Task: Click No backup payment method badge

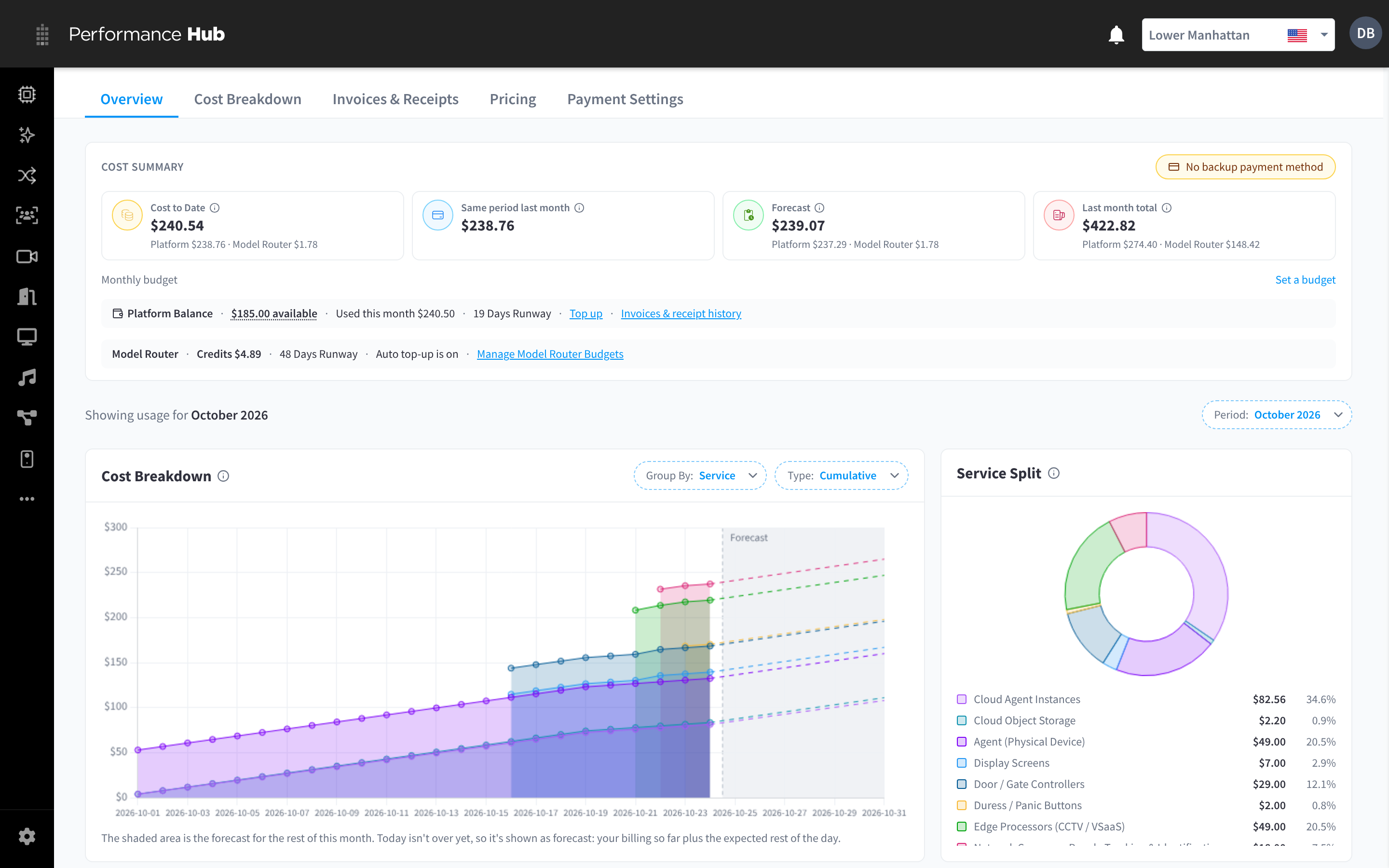Action: 1245,167
